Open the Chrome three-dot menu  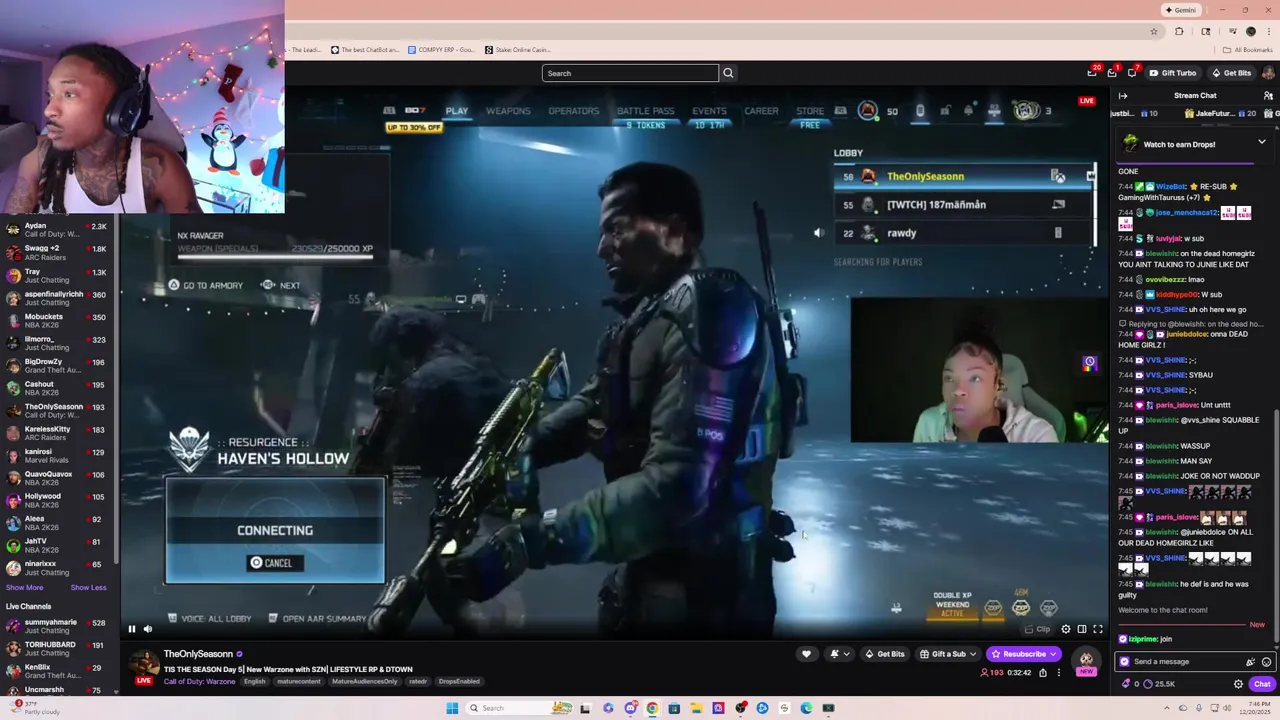(1268, 31)
